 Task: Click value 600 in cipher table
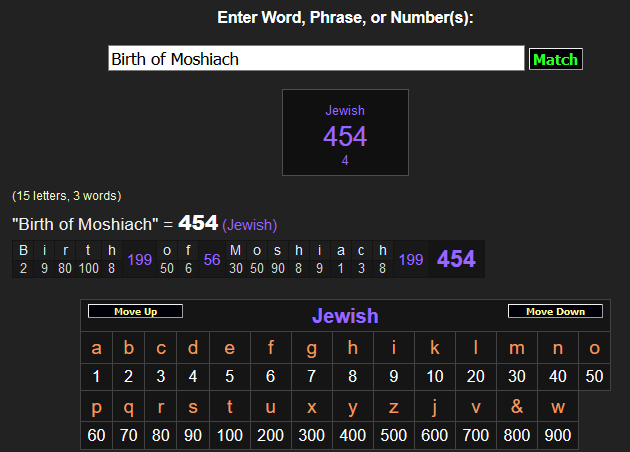(435, 435)
